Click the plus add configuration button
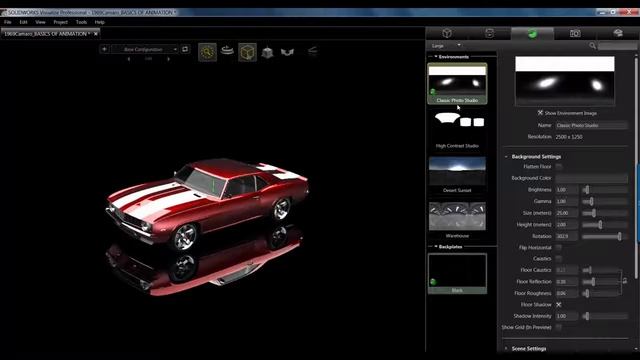This screenshot has width=640, height=360. tap(104, 49)
